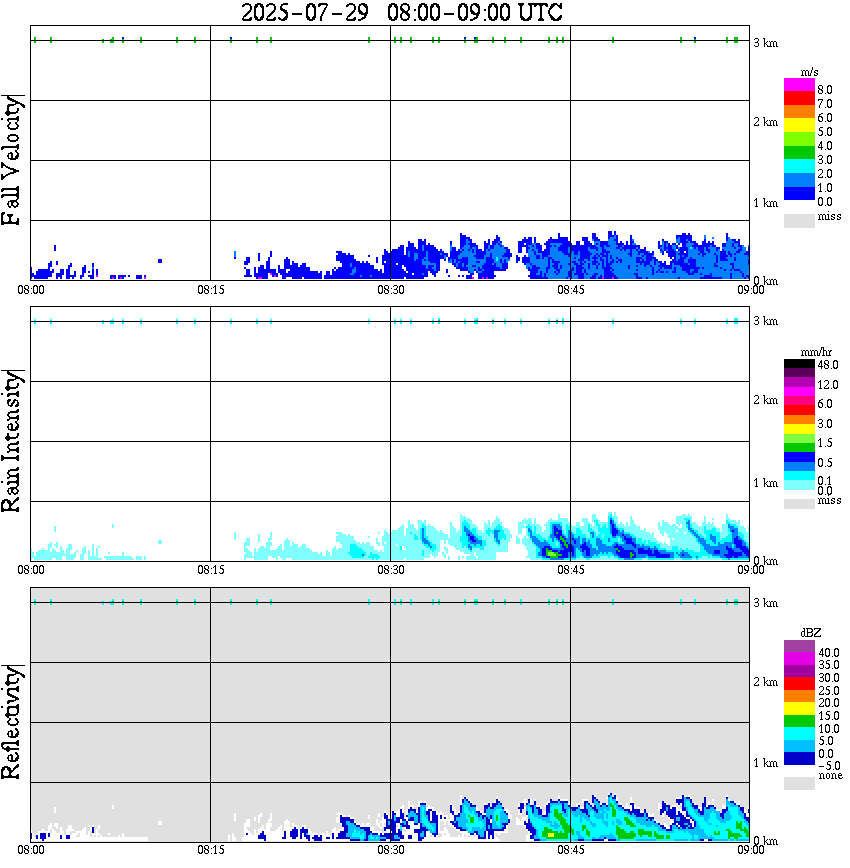Click the Fall Velocity vertical axis label
Viewport: 850px width, 868px height.
pyautogui.click(x=11, y=160)
